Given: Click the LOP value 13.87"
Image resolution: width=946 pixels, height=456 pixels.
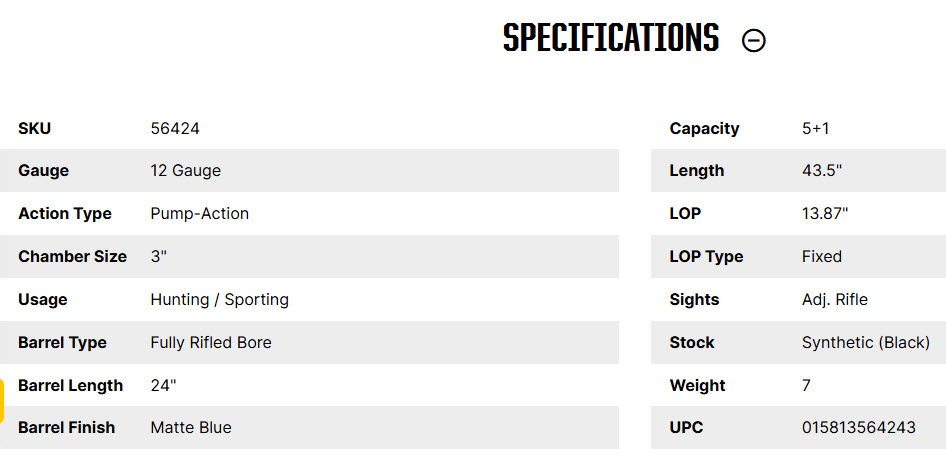Looking at the screenshot, I should [825, 214].
